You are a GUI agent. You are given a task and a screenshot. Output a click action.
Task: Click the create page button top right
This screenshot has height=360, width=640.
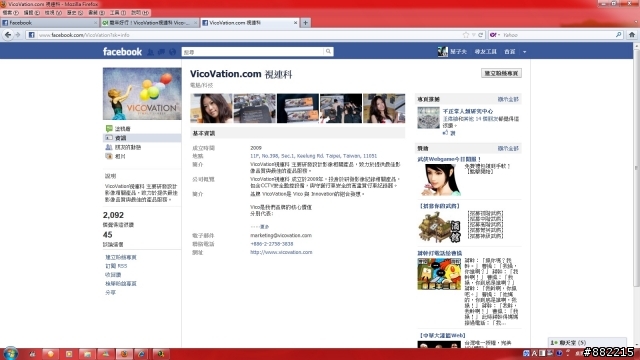(x=501, y=73)
